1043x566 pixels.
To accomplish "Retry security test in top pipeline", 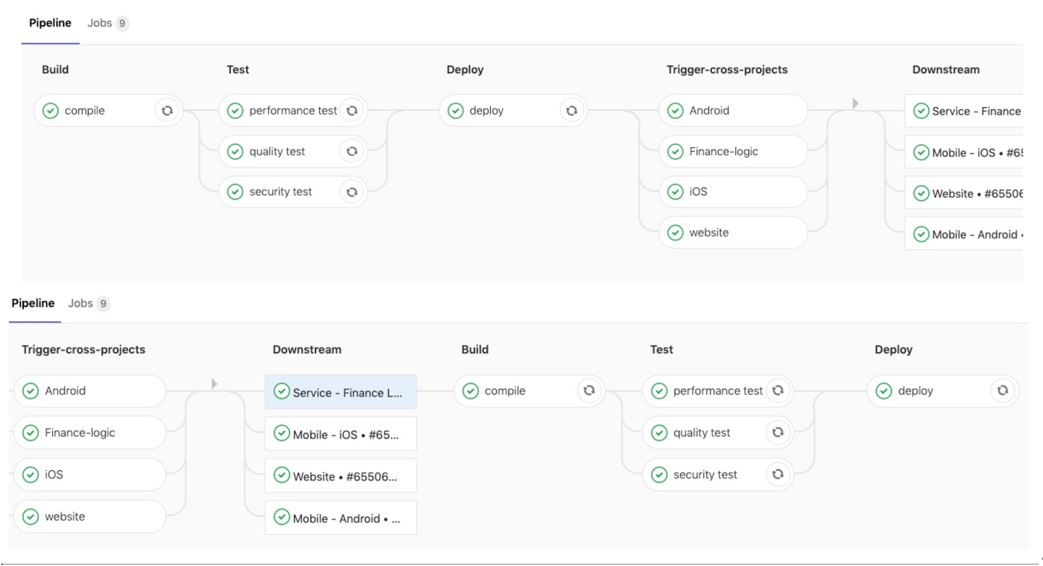I will coord(352,192).
